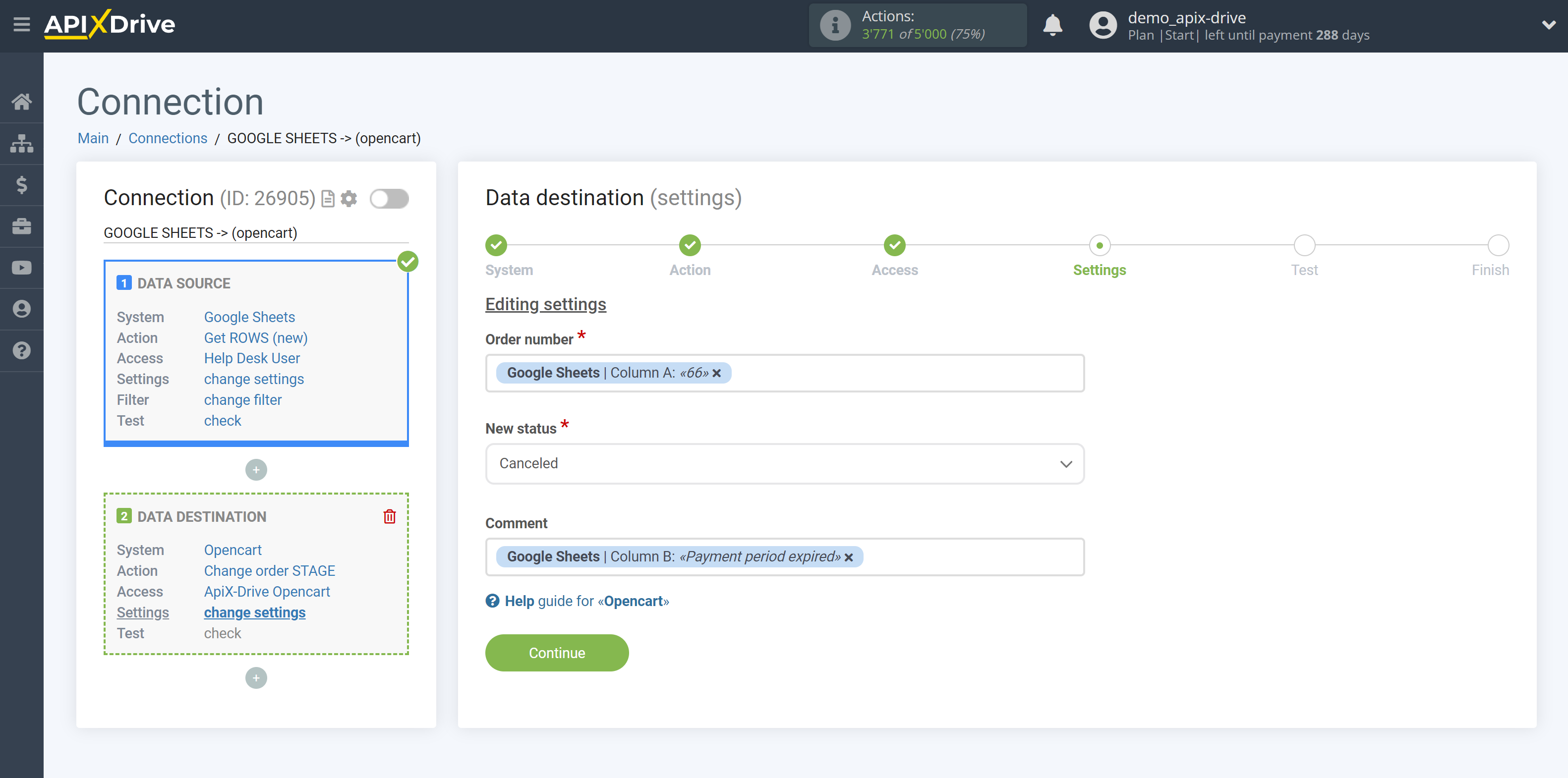Viewport: 1568px width, 778px height.
Task: Toggle the connection enable/disable switch
Action: [390, 199]
